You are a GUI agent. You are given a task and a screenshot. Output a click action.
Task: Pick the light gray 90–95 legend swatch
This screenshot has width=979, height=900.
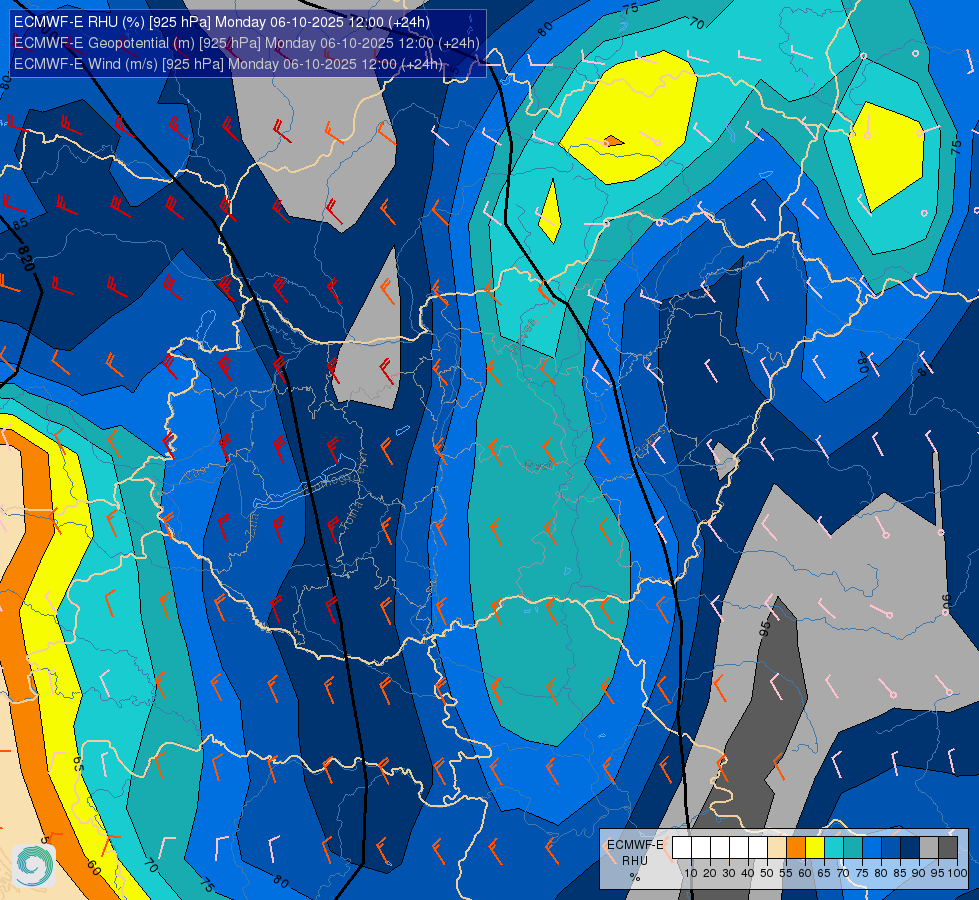tap(929, 847)
